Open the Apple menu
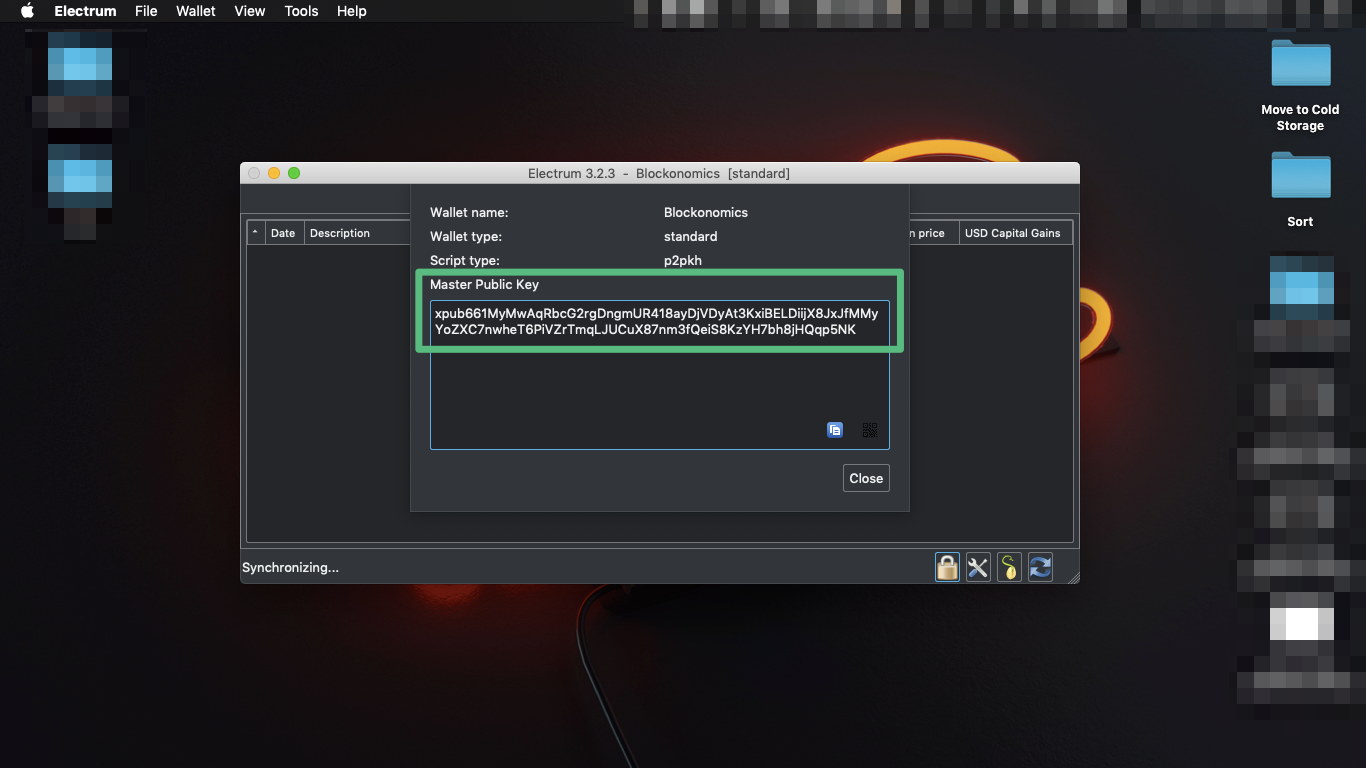Viewport: 1366px width, 768px height. click(27, 11)
